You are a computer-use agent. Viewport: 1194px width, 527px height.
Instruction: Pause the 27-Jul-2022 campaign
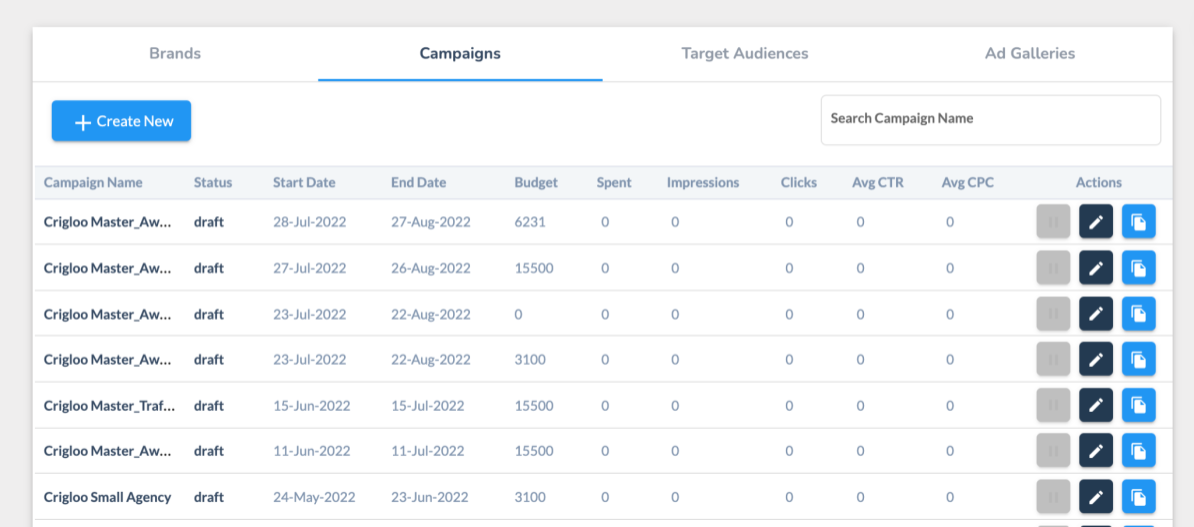(x=1053, y=267)
